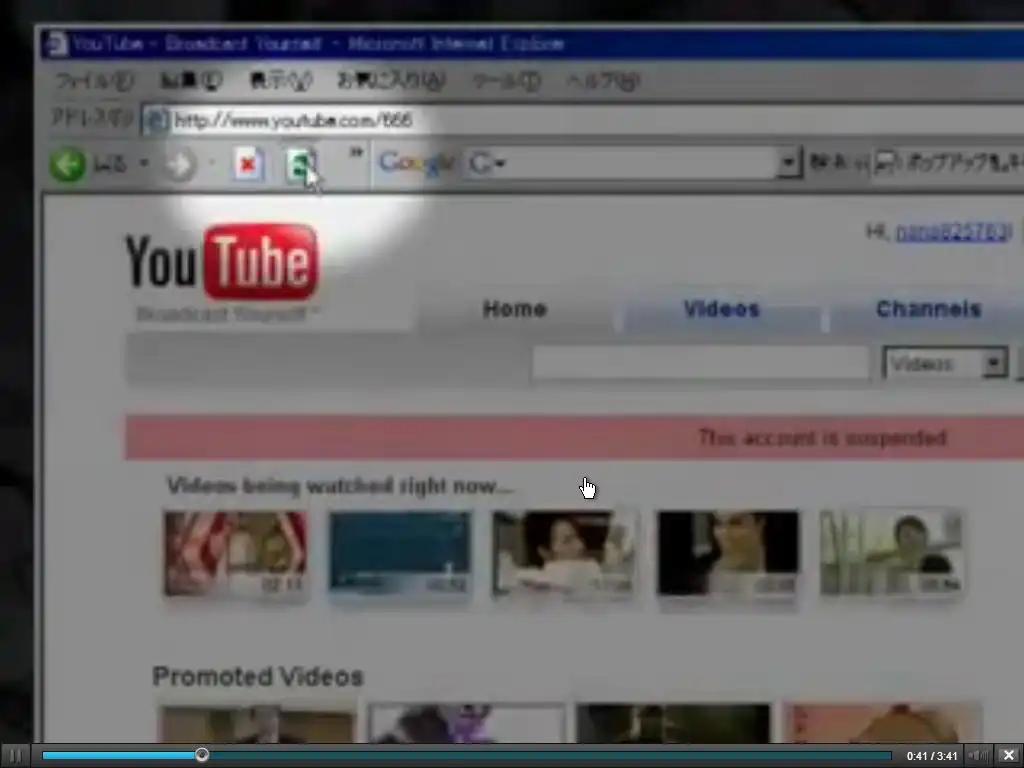Open the second Promoted Videos thumbnail with purple
Screen dimensions: 1024x768
pos(466,723)
